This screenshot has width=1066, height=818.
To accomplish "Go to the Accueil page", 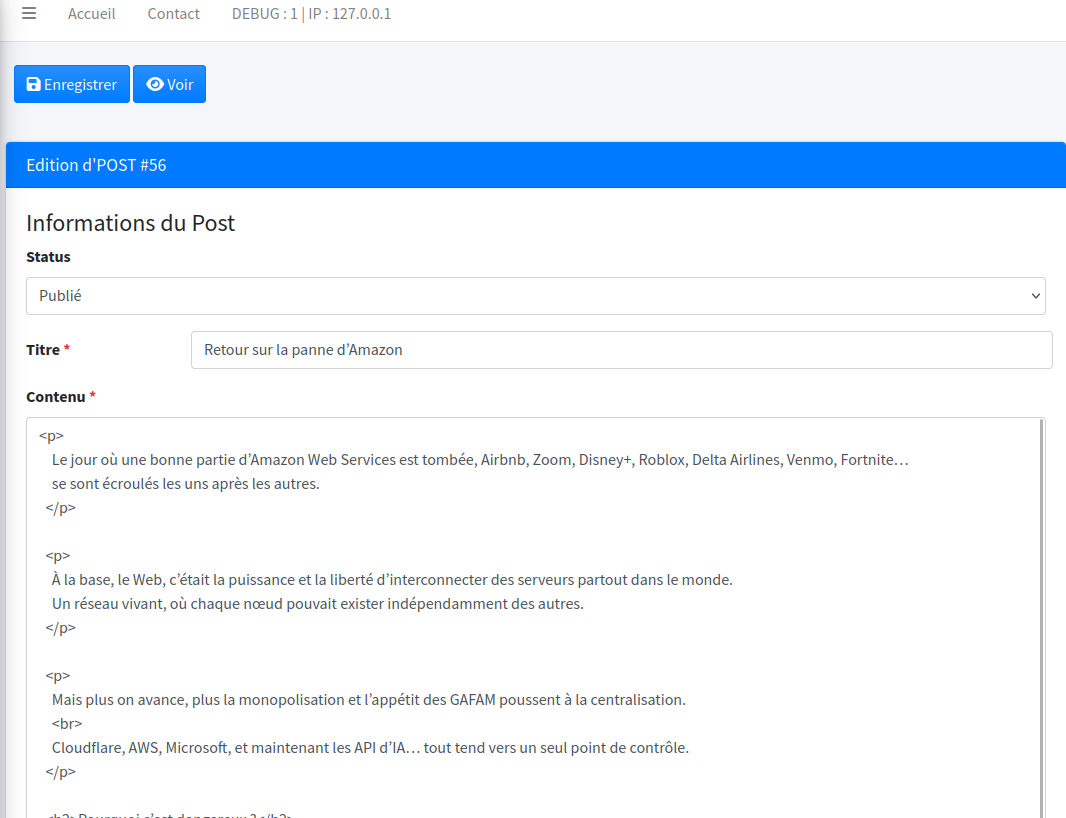I will [91, 14].
